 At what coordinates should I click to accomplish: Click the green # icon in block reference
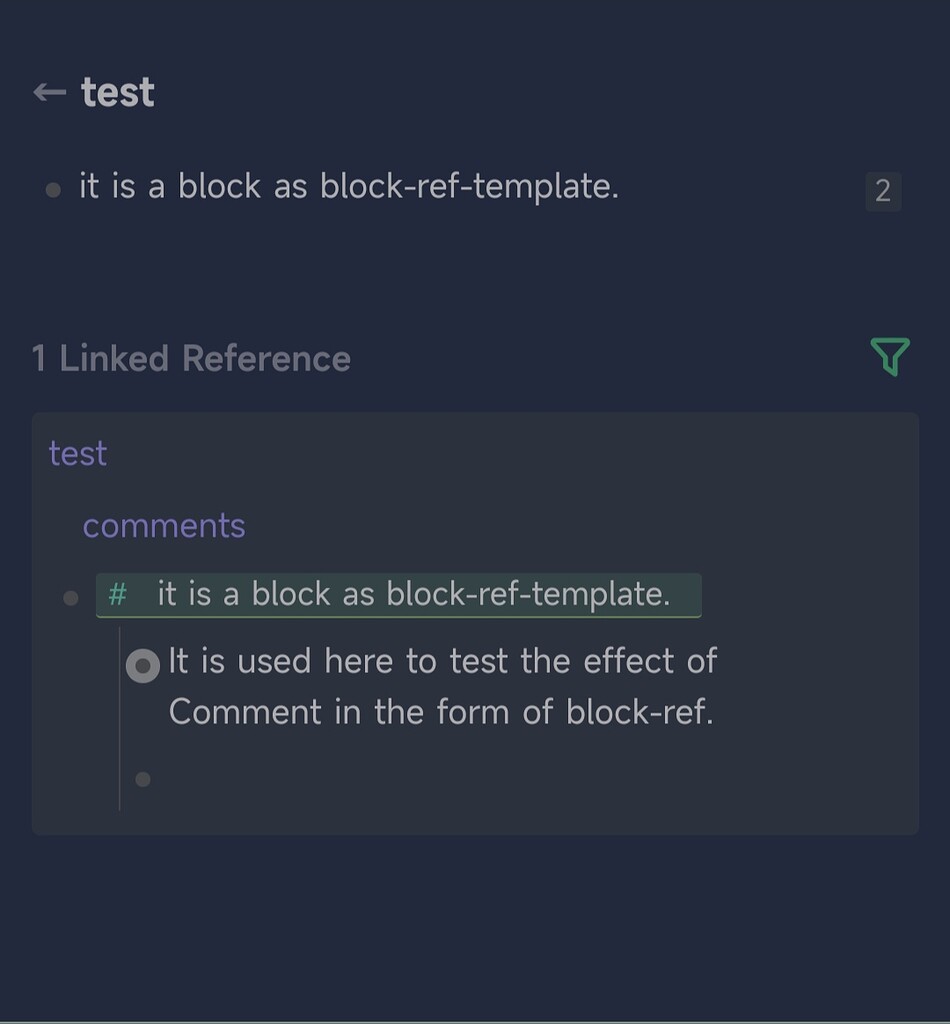[118, 595]
